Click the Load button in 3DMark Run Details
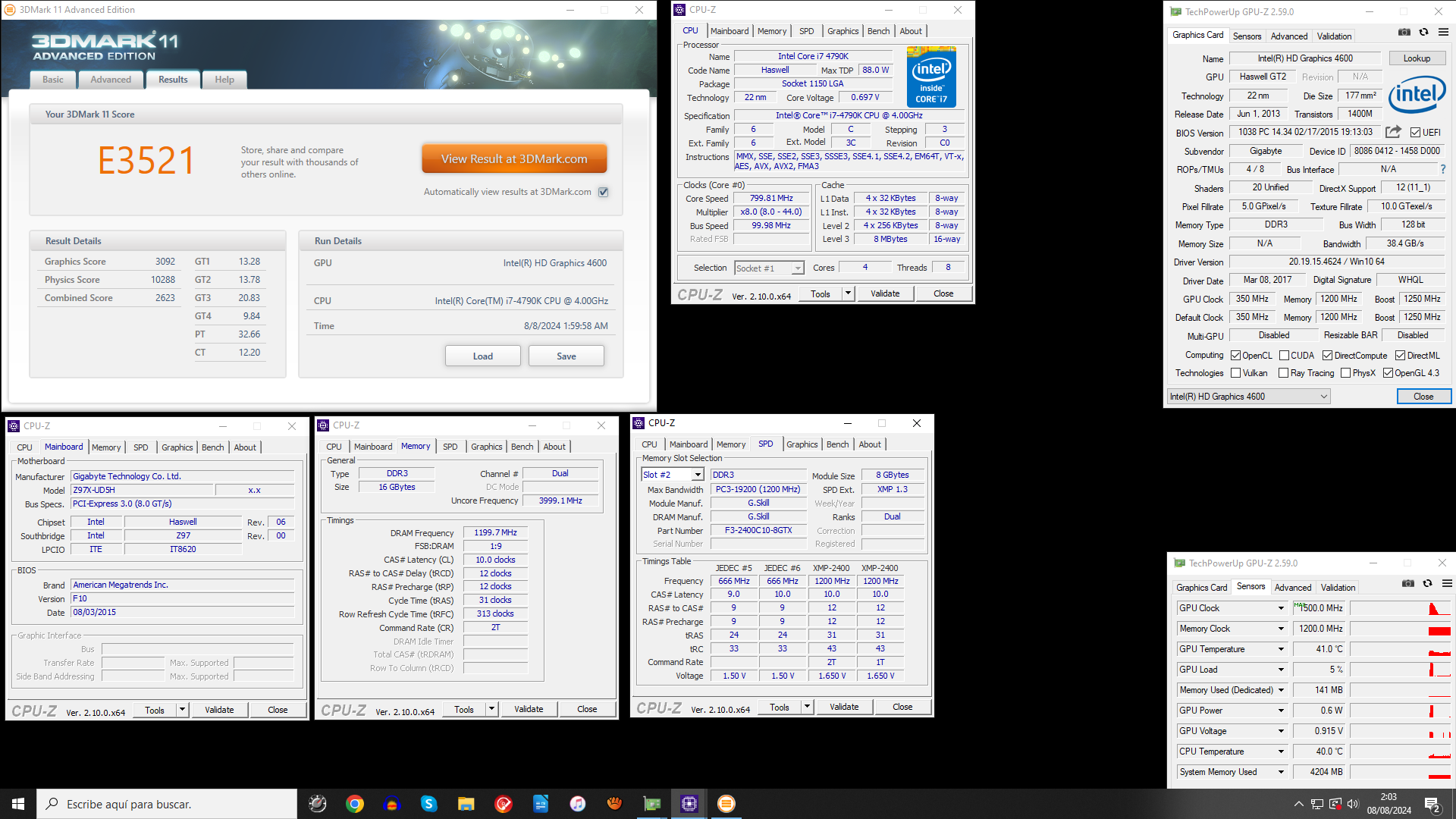1456x819 pixels. tap(483, 356)
